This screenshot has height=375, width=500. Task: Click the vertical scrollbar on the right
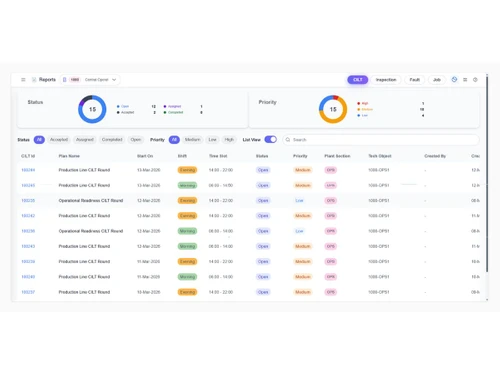(x=487, y=173)
